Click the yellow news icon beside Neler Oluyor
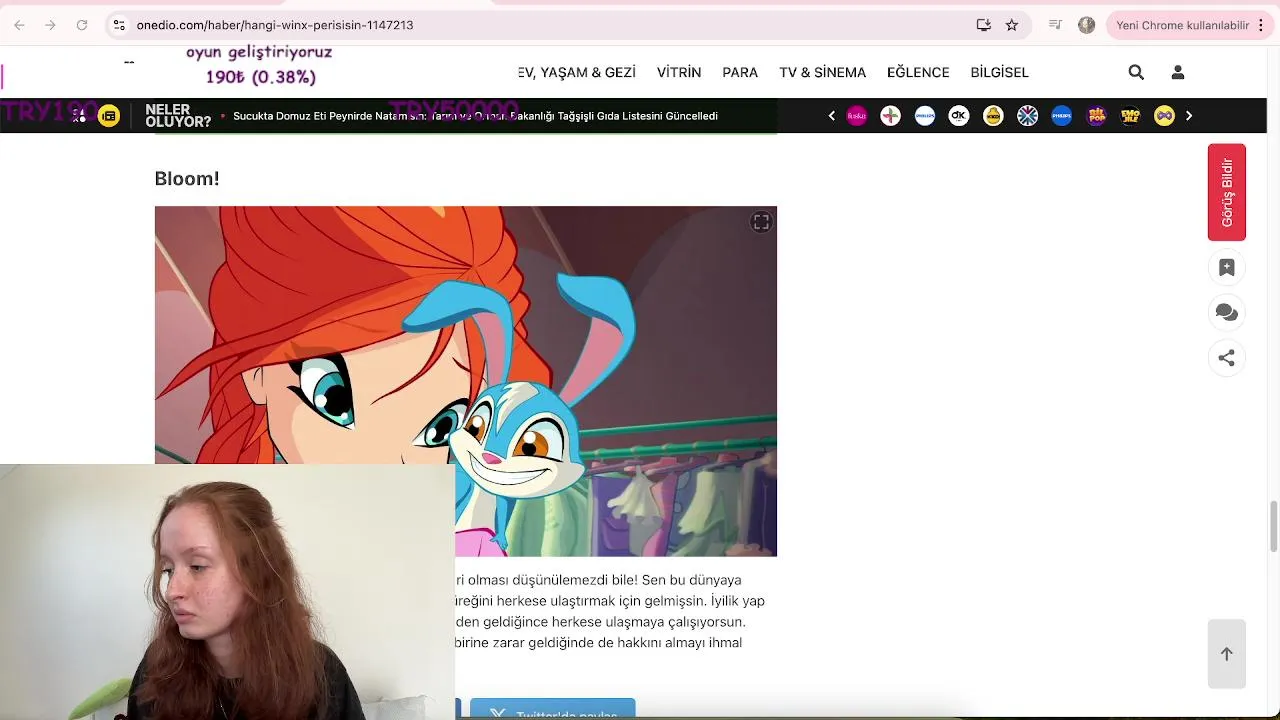 click(109, 116)
